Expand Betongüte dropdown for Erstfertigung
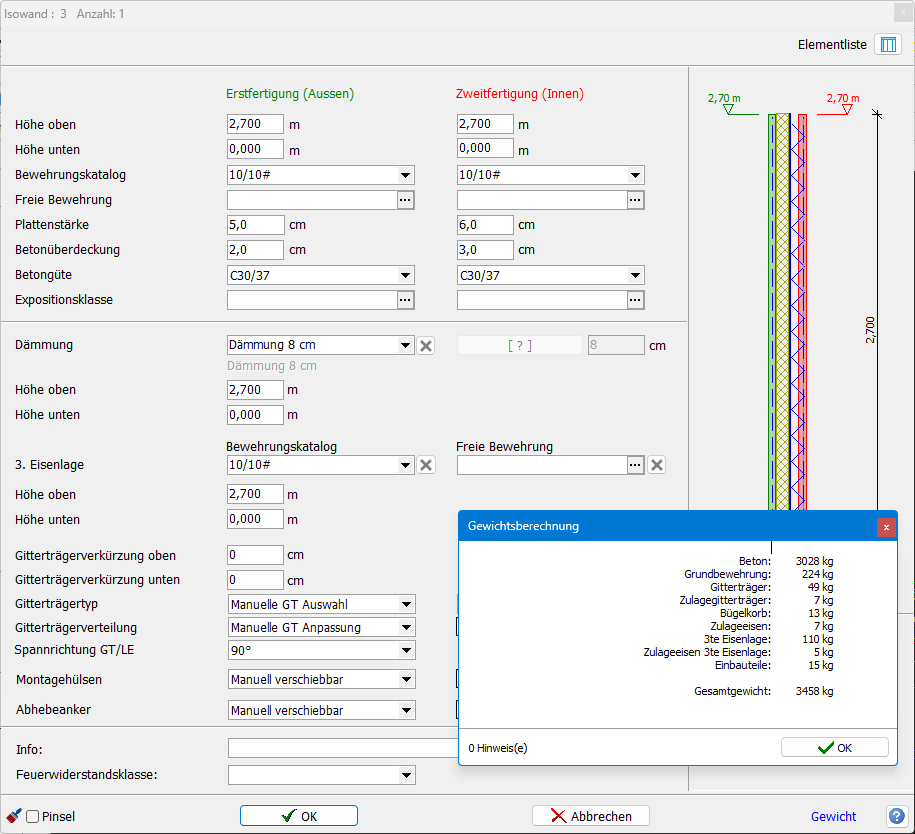 (405, 275)
